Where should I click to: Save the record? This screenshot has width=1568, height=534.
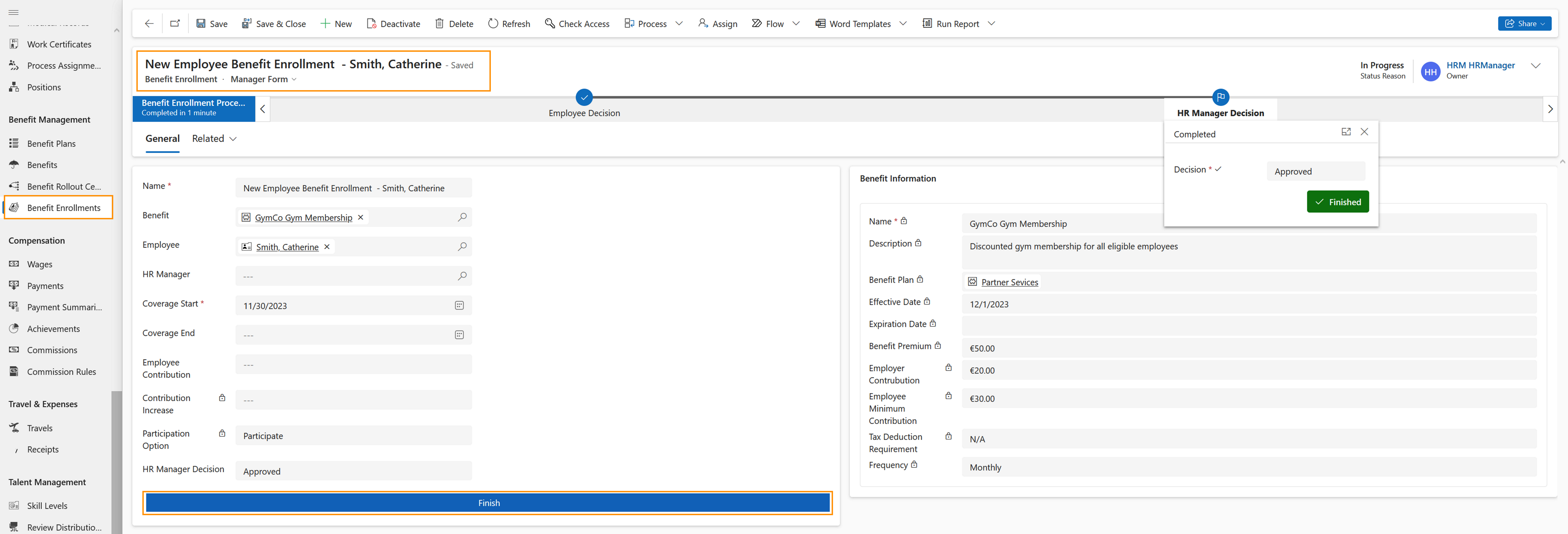point(212,24)
